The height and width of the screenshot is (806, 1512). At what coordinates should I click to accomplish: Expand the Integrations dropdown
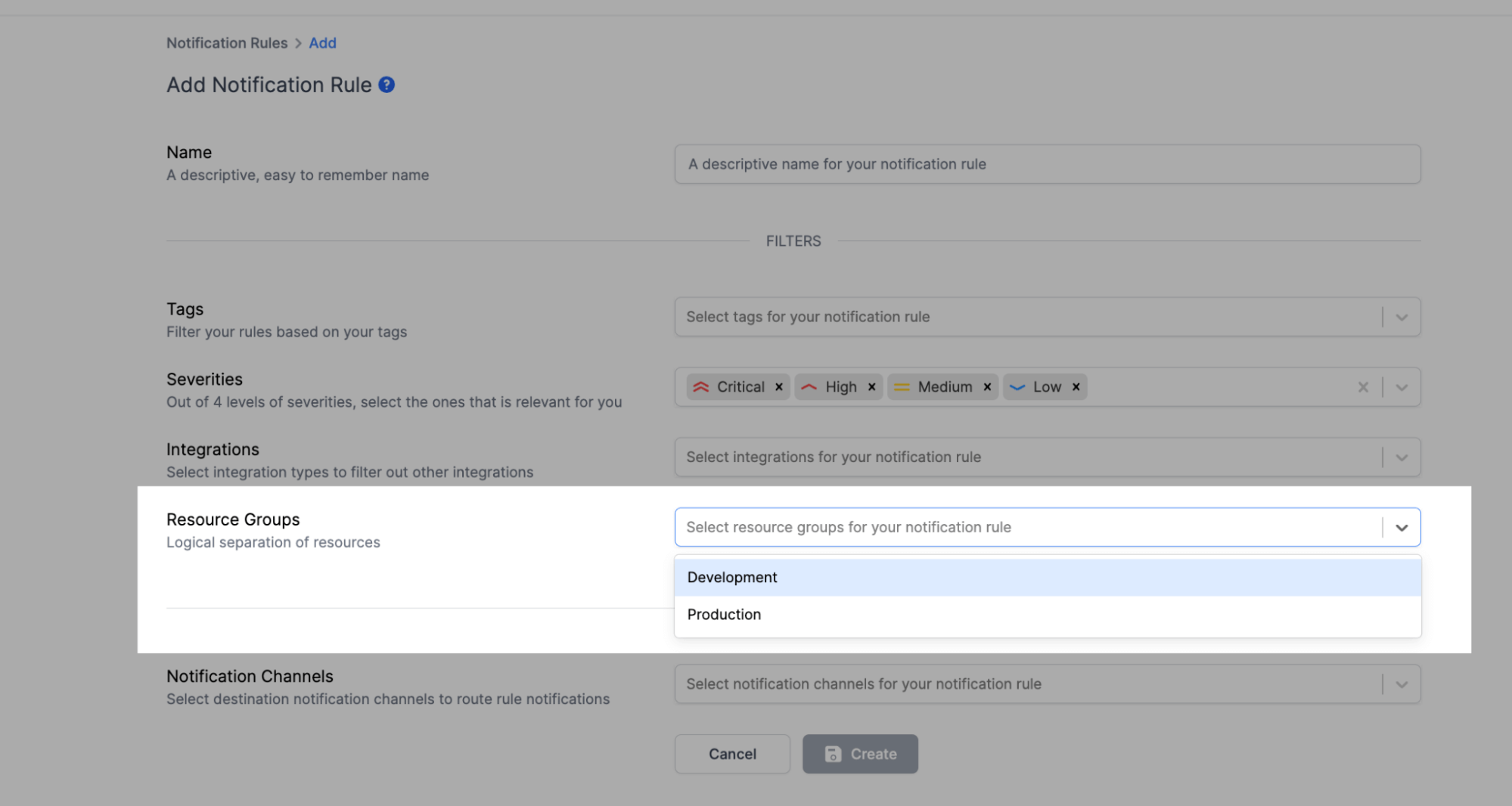1401,457
